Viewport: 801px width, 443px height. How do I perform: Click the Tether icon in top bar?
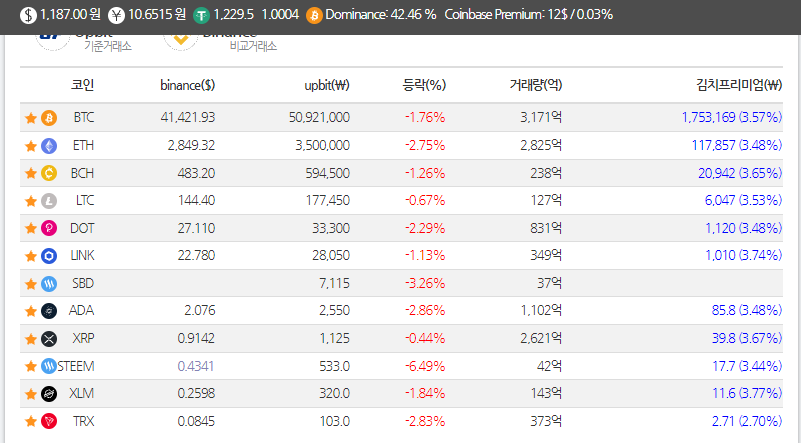[201, 15]
